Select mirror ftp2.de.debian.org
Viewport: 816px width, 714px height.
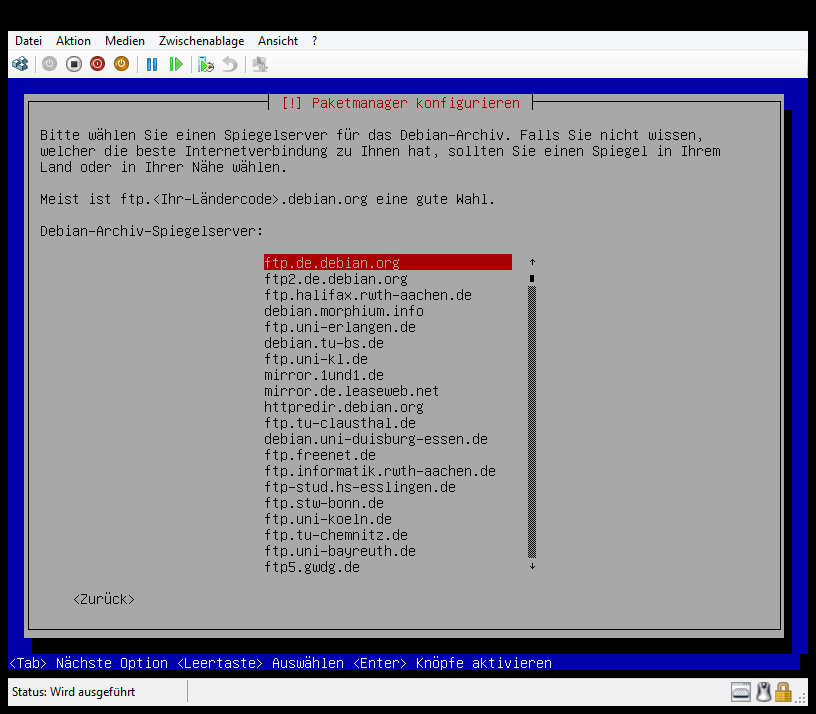(x=336, y=278)
